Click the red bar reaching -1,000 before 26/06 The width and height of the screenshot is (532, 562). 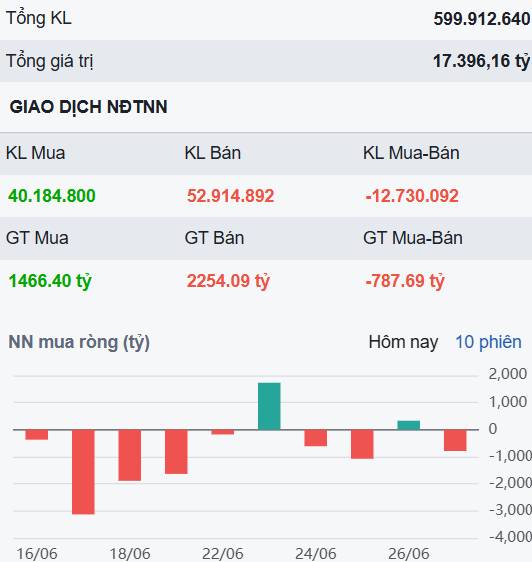click(362, 444)
